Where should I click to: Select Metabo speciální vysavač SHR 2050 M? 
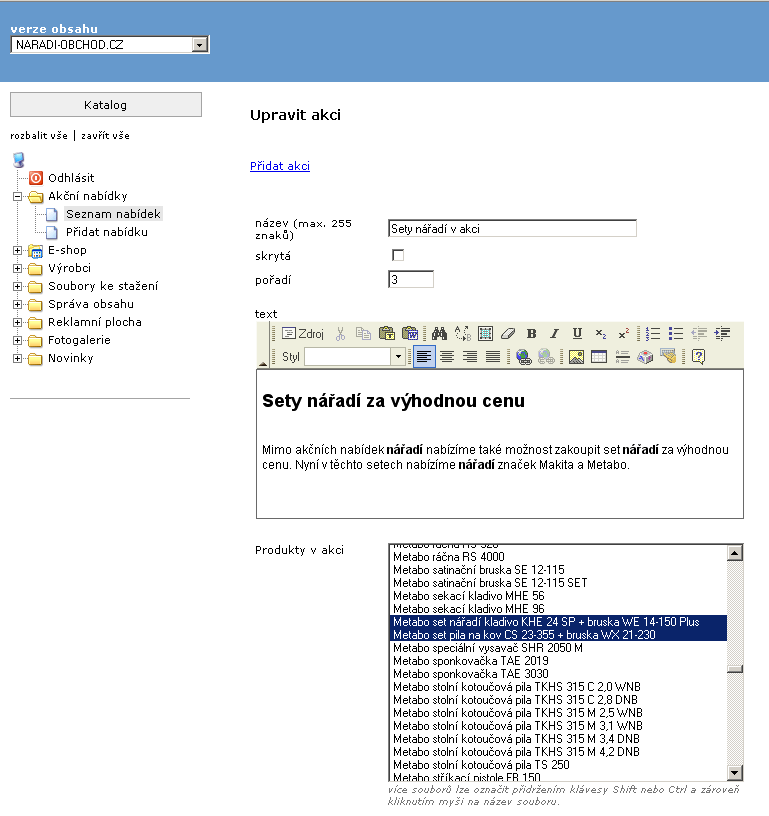(x=558, y=648)
